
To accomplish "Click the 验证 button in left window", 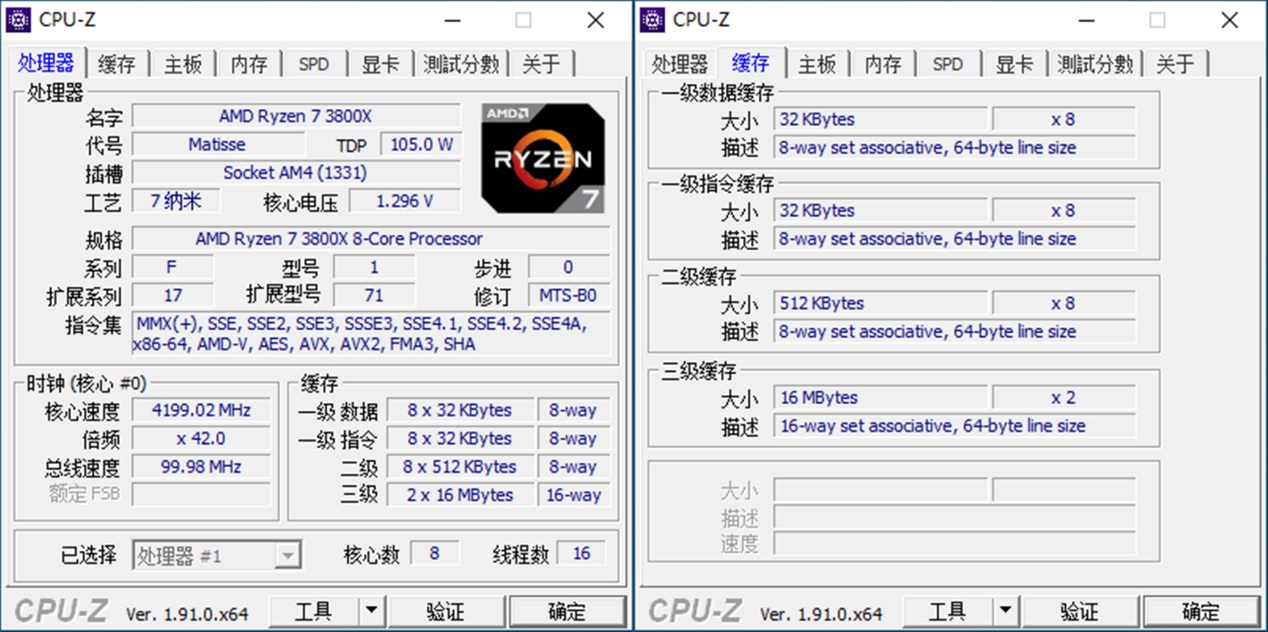I will (447, 611).
